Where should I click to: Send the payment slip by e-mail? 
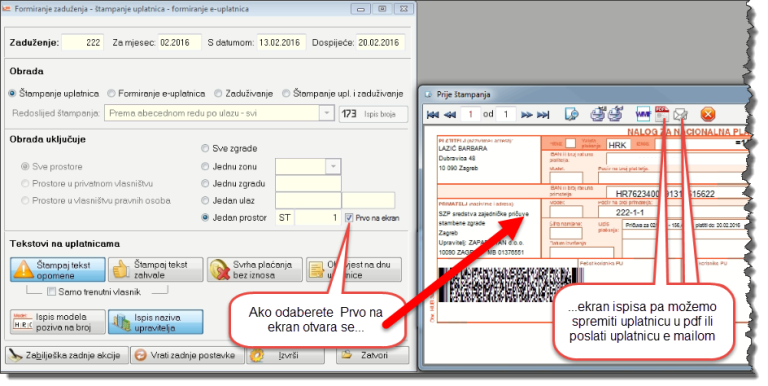pyautogui.click(x=680, y=114)
